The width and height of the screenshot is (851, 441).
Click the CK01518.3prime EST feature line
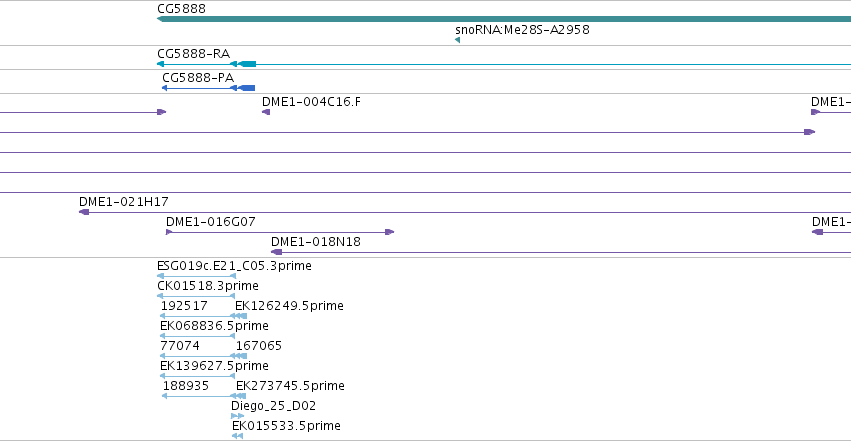196,296
